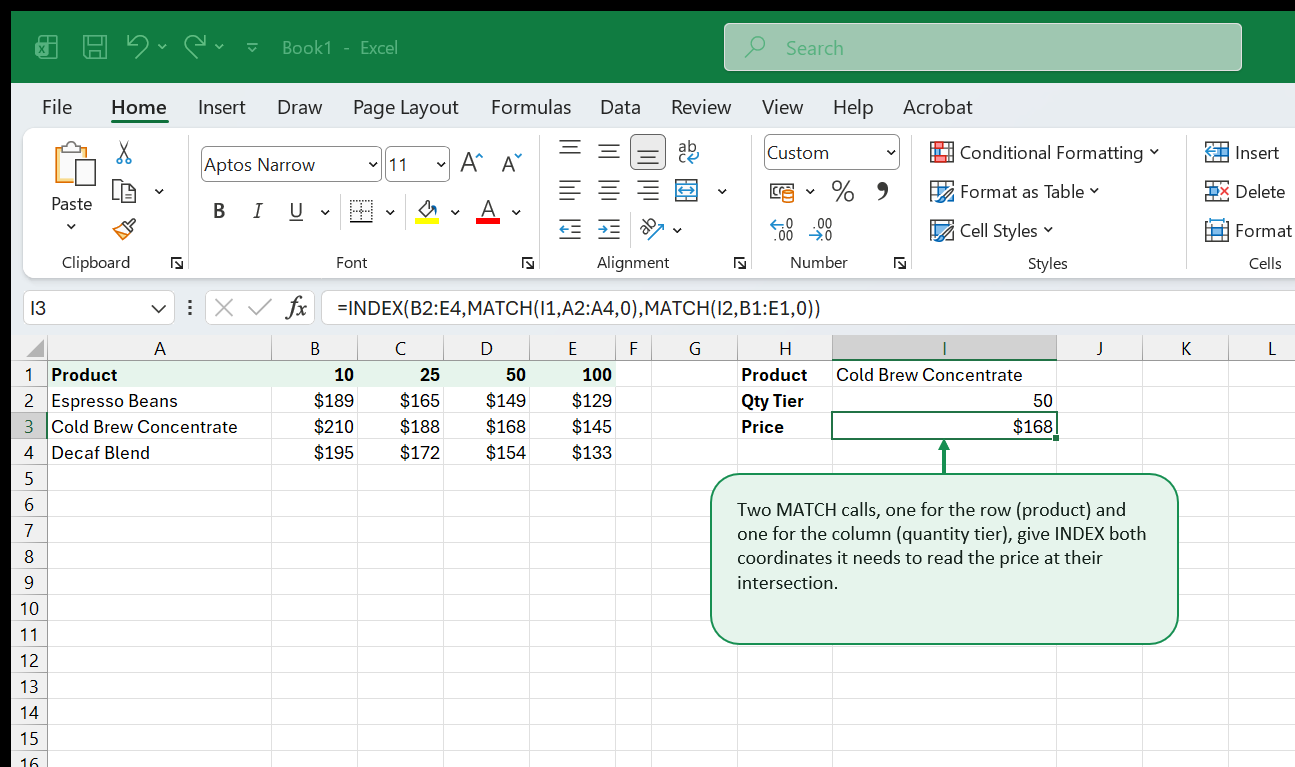The image size is (1295, 767).
Task: Click Merge & Center icon
Action: [x=687, y=190]
